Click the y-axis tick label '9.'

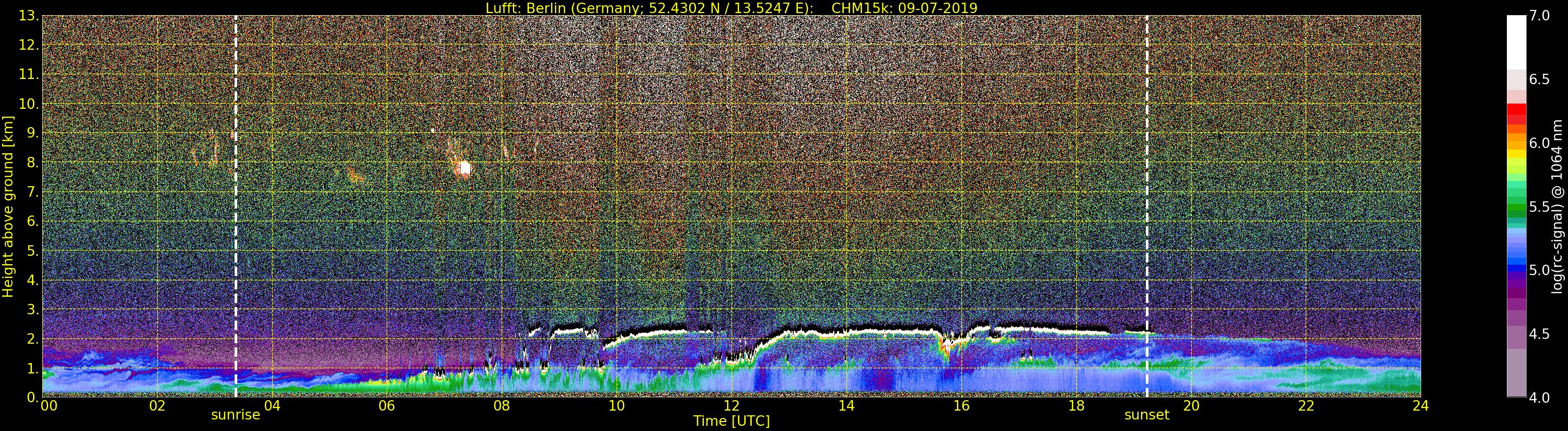[x=33, y=133]
